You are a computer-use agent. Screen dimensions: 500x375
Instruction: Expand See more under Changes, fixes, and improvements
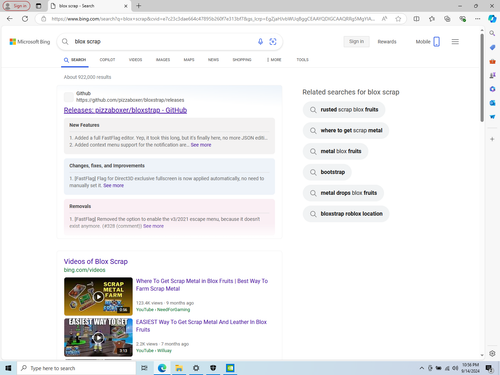pos(113,185)
